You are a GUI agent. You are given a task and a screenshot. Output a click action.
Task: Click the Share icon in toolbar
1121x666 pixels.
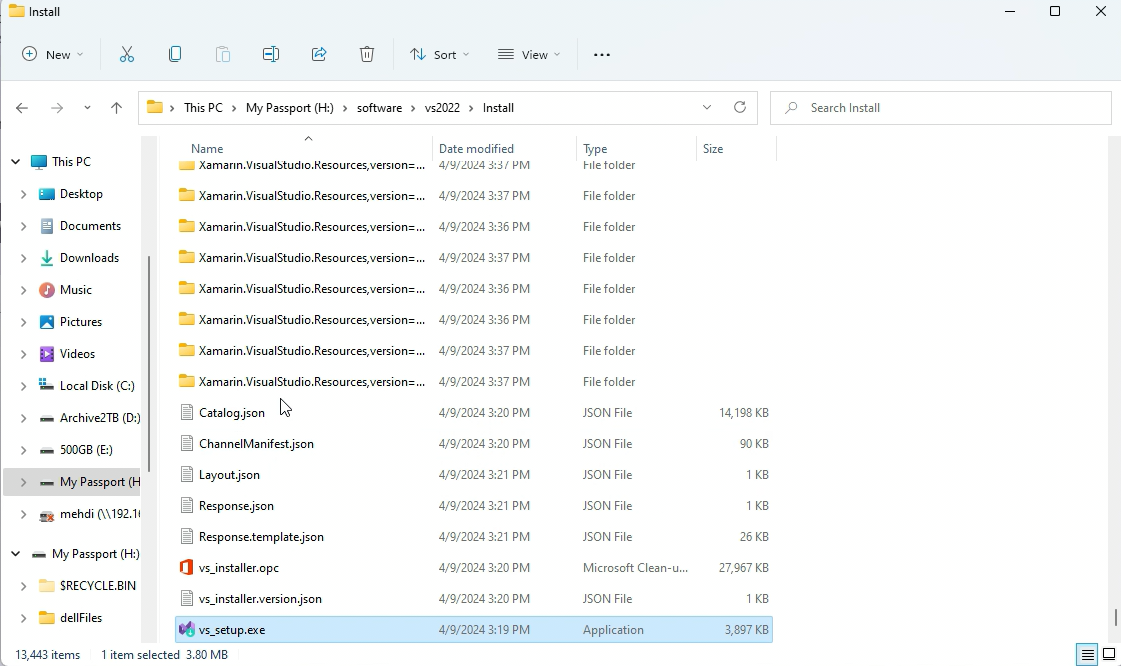(x=319, y=54)
